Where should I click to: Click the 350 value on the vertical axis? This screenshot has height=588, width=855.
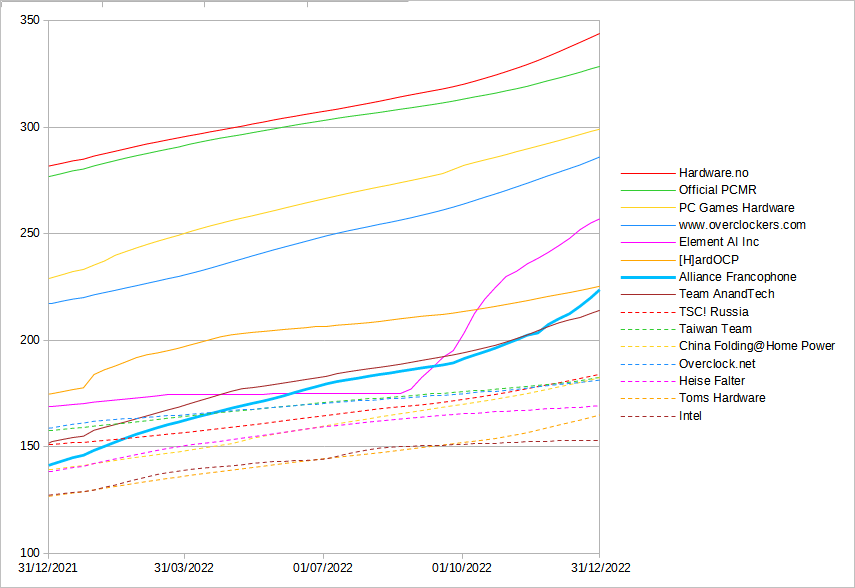[29, 21]
